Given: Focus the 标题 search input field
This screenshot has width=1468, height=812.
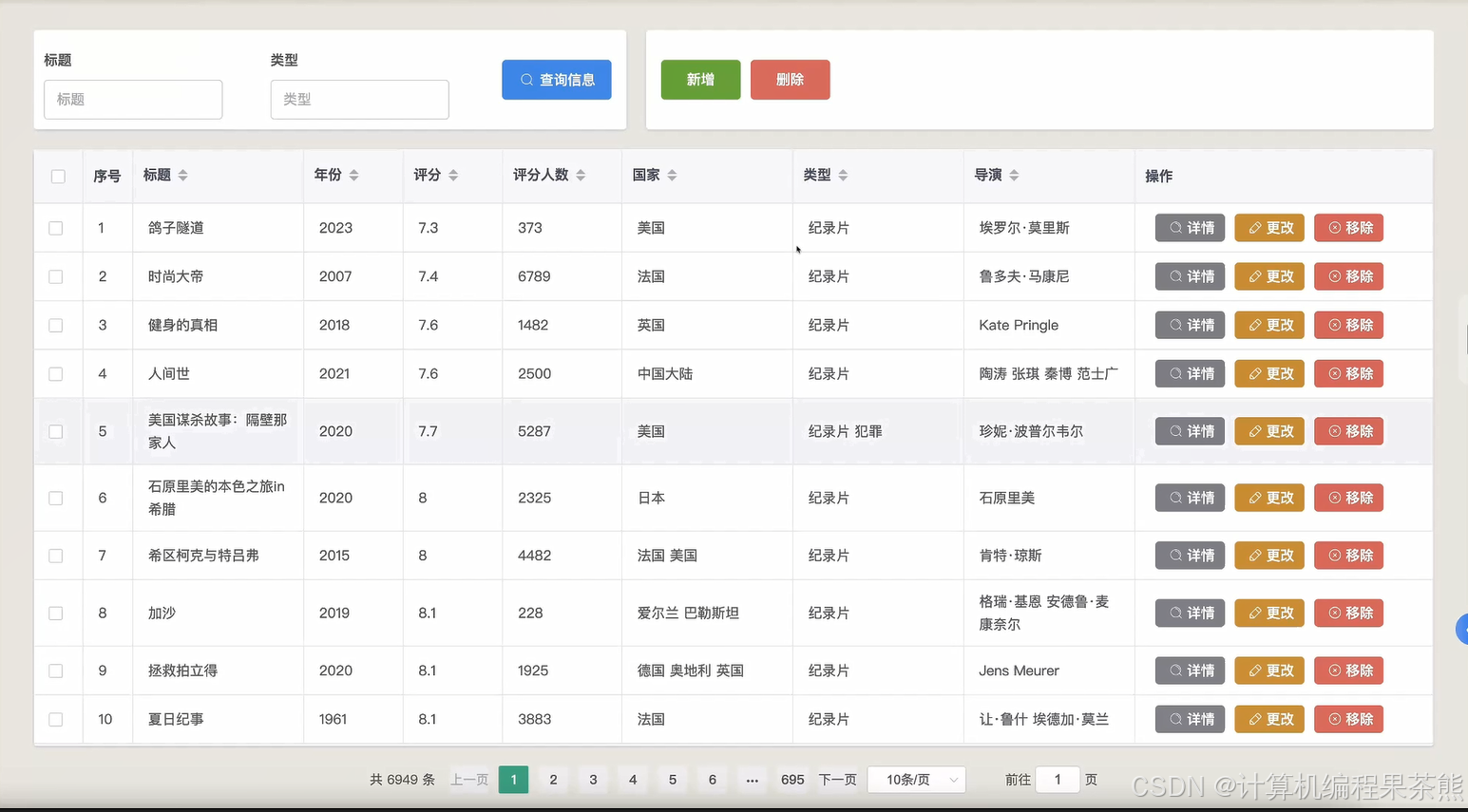Looking at the screenshot, I should point(133,100).
